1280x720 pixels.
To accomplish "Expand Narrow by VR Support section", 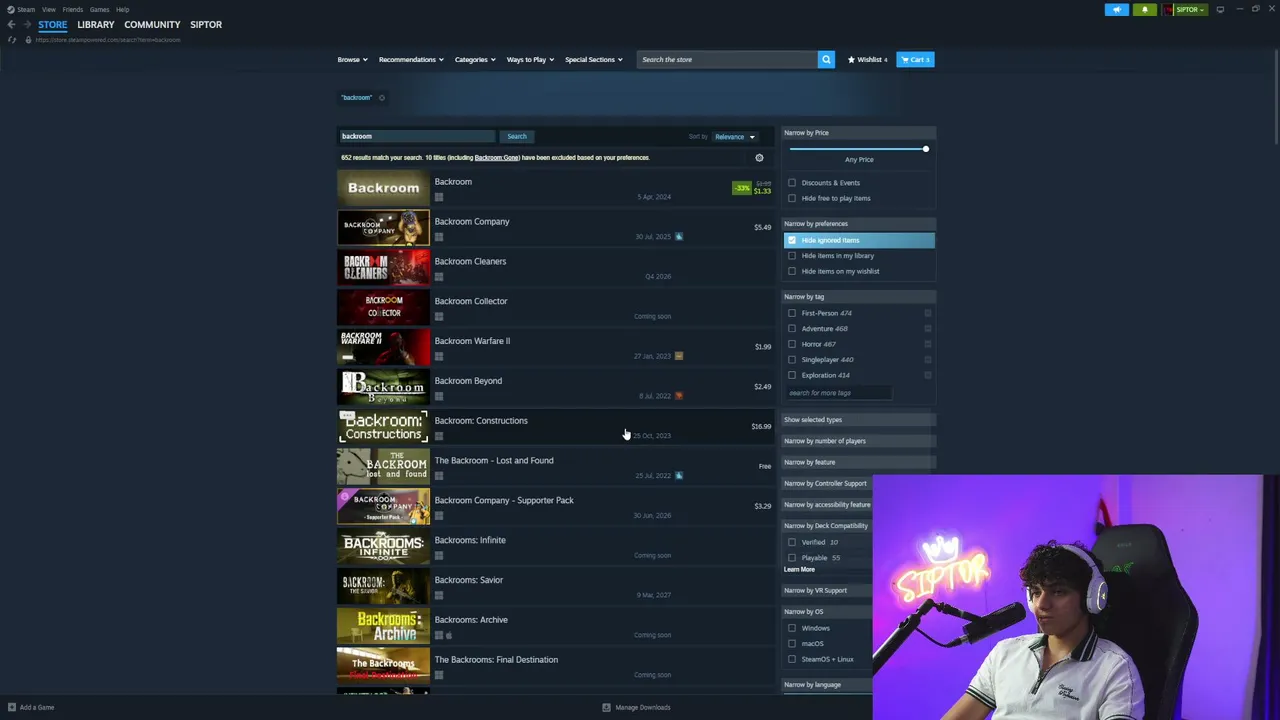I will coord(826,590).
